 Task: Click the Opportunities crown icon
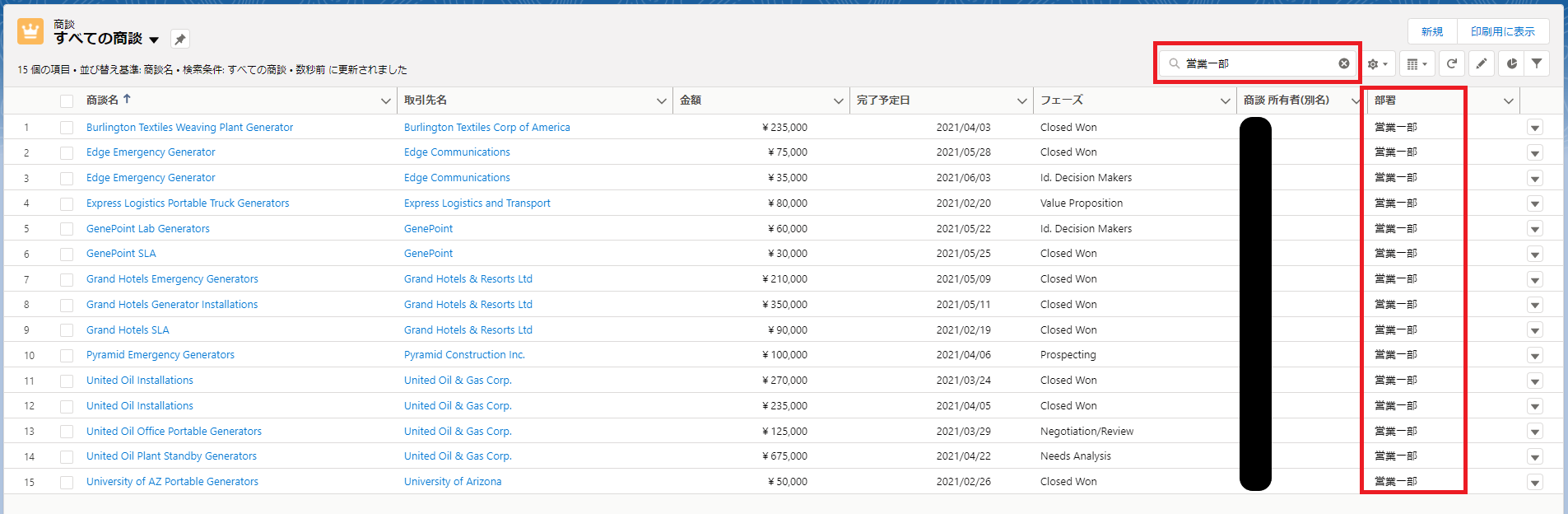point(30,31)
